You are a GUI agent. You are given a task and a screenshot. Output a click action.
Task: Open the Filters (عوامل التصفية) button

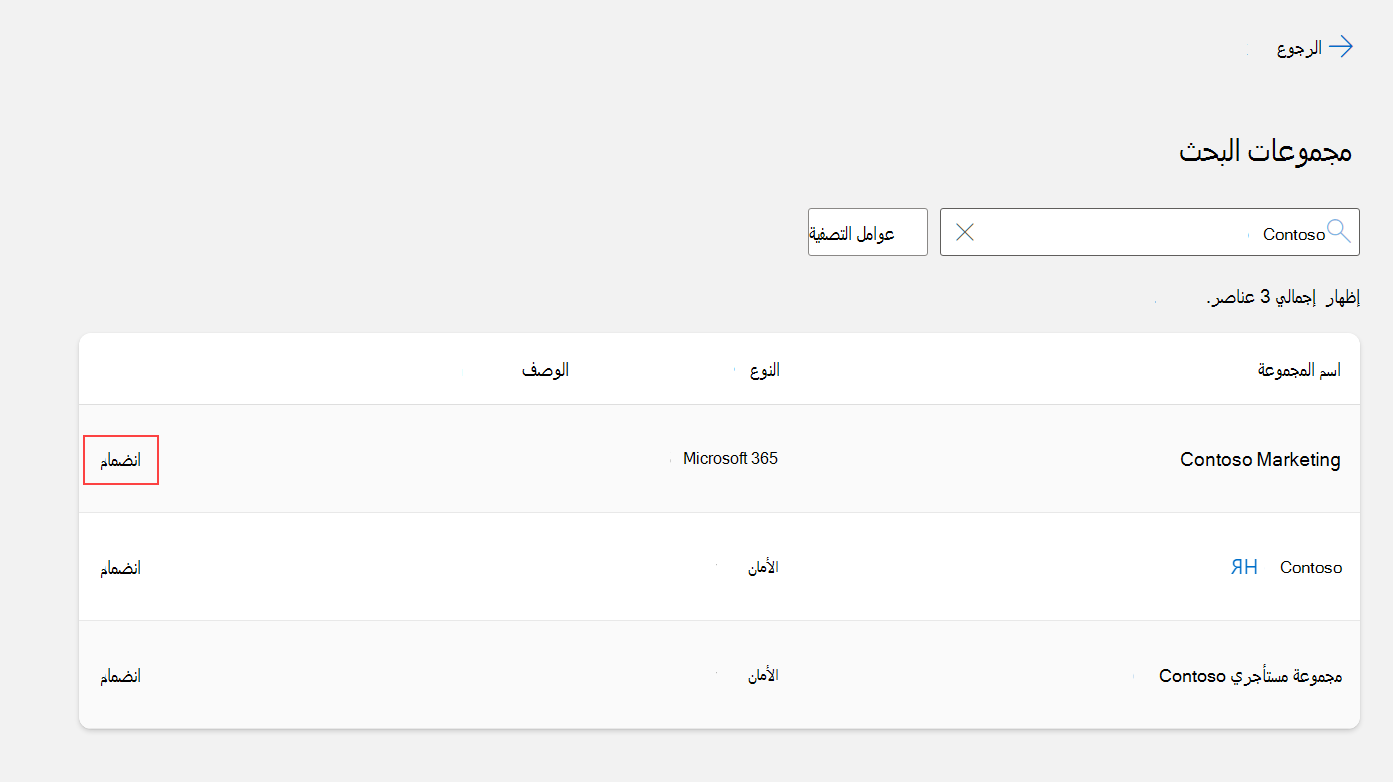pyautogui.click(x=868, y=232)
